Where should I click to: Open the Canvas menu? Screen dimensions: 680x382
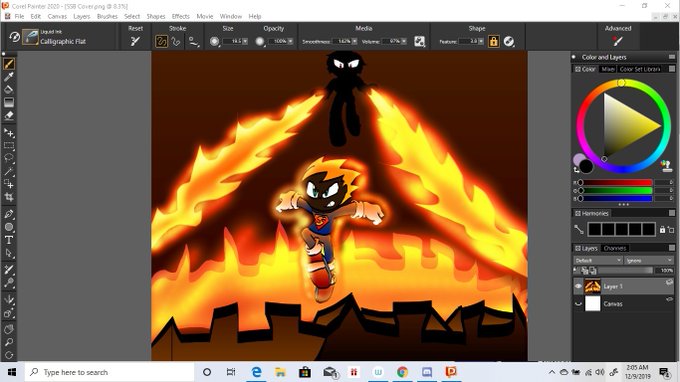click(57, 16)
